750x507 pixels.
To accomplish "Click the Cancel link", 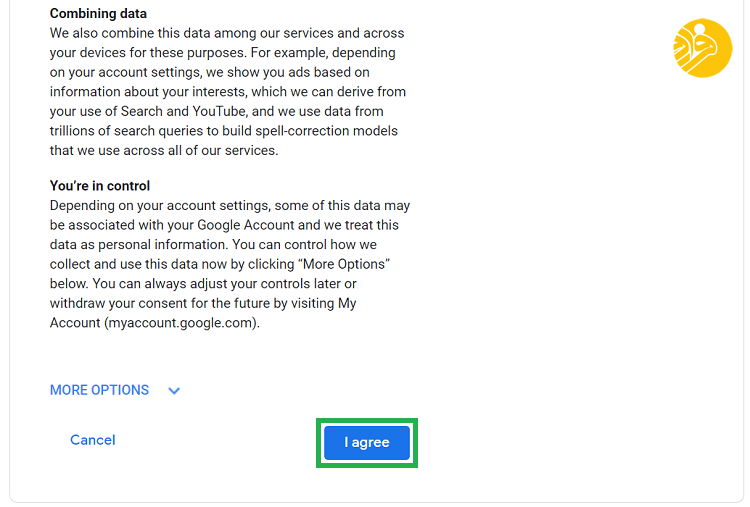I will point(93,440).
